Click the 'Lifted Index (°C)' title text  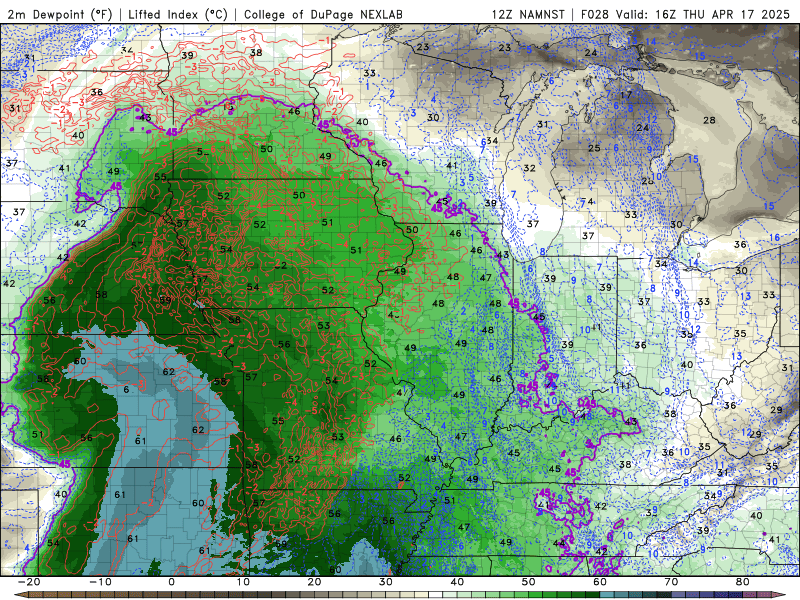pyautogui.click(x=178, y=14)
